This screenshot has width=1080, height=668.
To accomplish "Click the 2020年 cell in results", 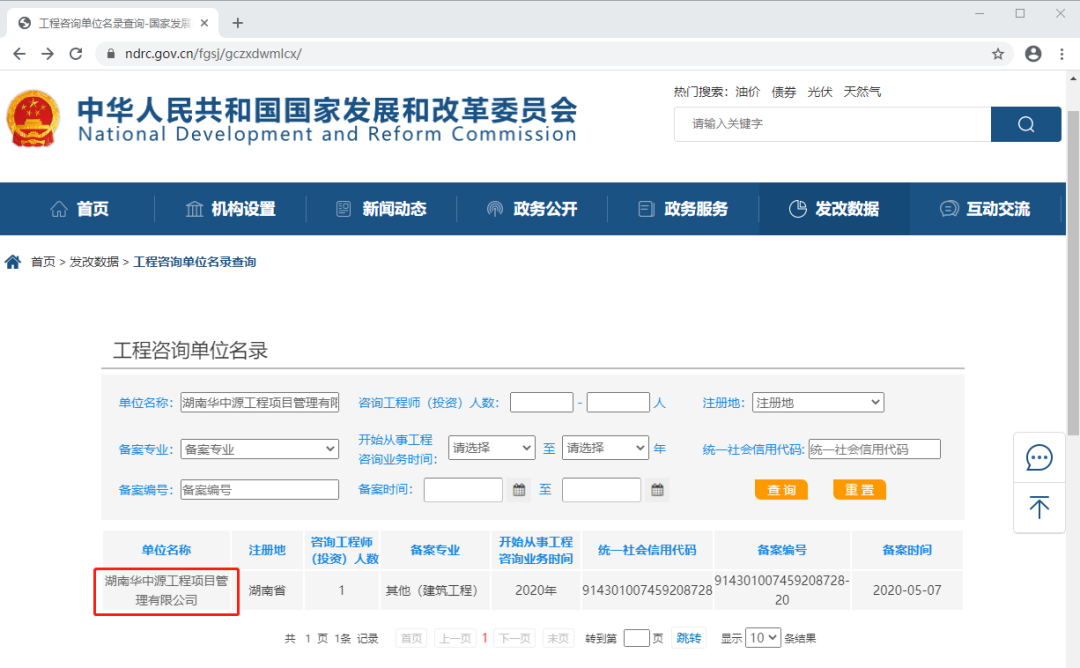I will pos(536,590).
